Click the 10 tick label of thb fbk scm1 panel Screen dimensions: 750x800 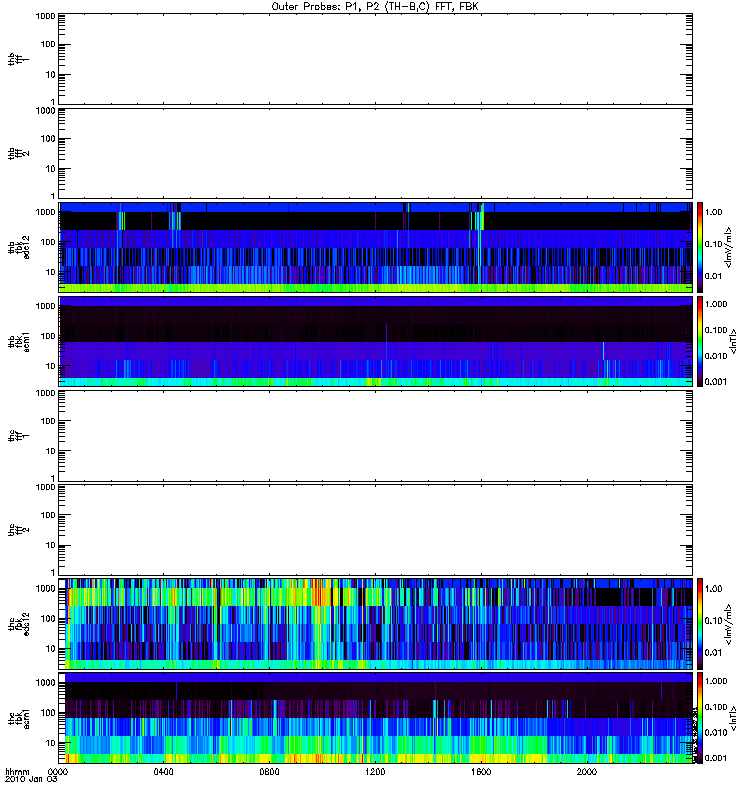(x=50, y=366)
